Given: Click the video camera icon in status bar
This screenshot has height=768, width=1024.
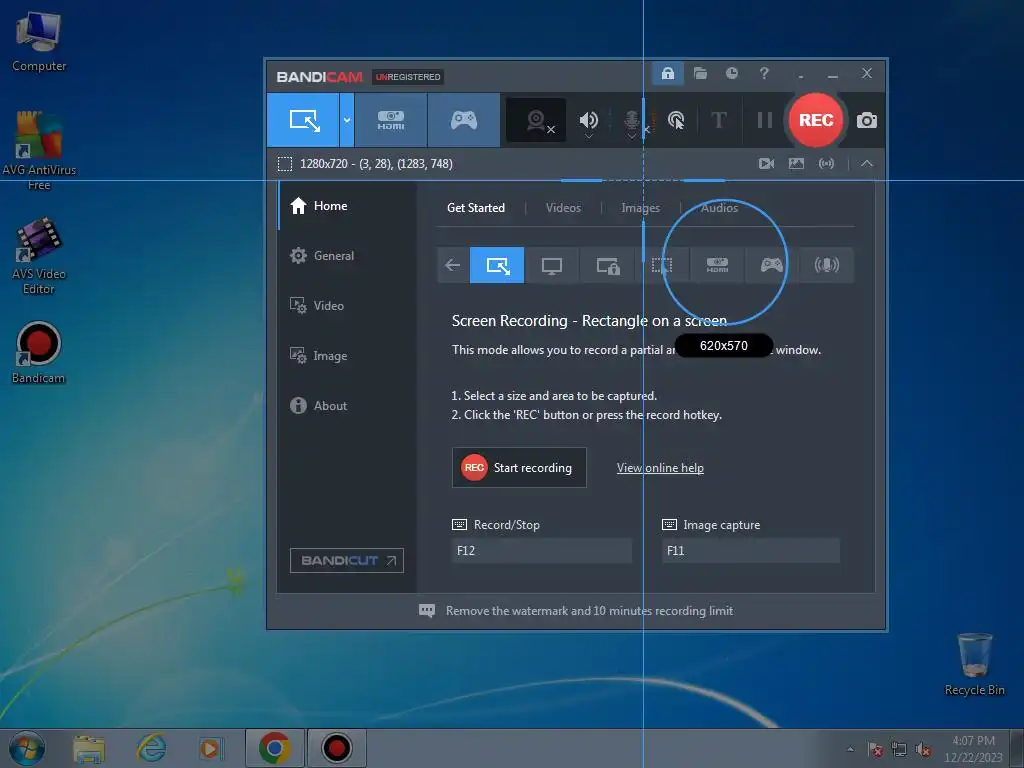Looking at the screenshot, I should 766,163.
